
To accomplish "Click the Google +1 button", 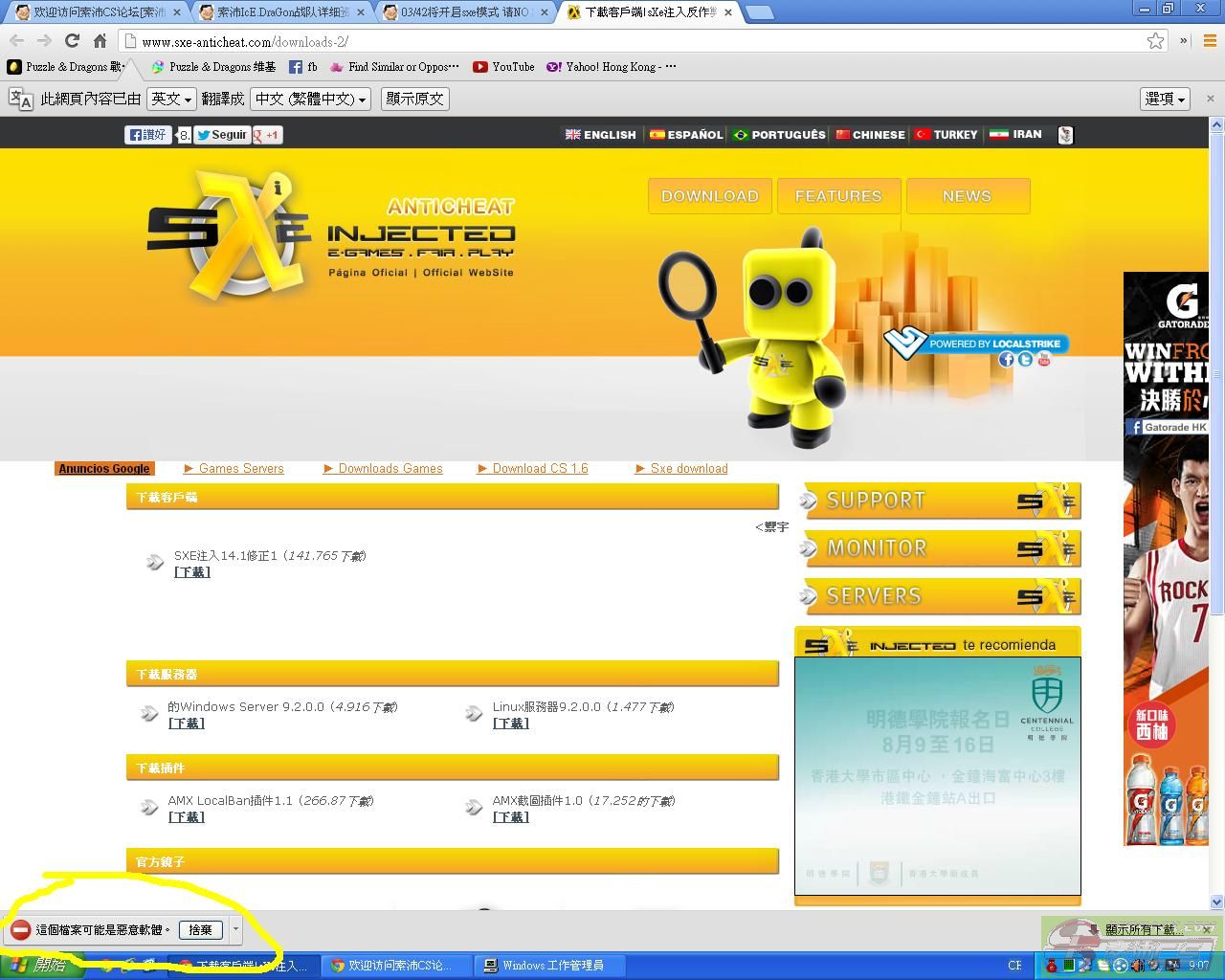I will pos(267,135).
